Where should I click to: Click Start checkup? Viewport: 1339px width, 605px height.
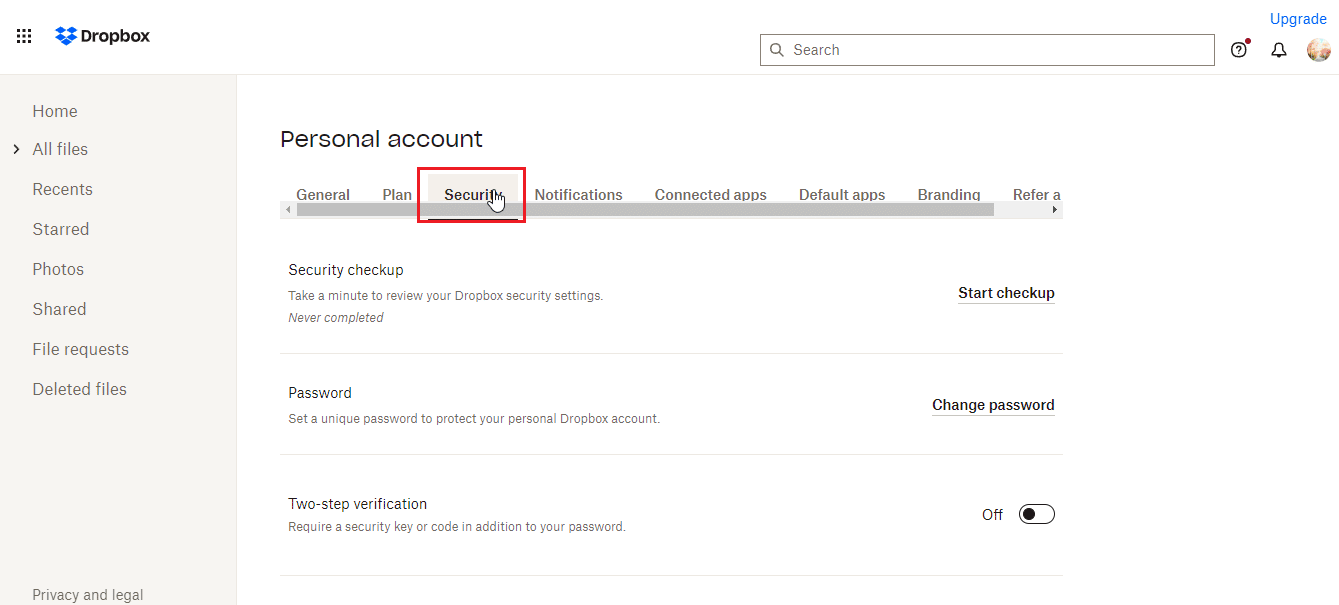point(1006,293)
